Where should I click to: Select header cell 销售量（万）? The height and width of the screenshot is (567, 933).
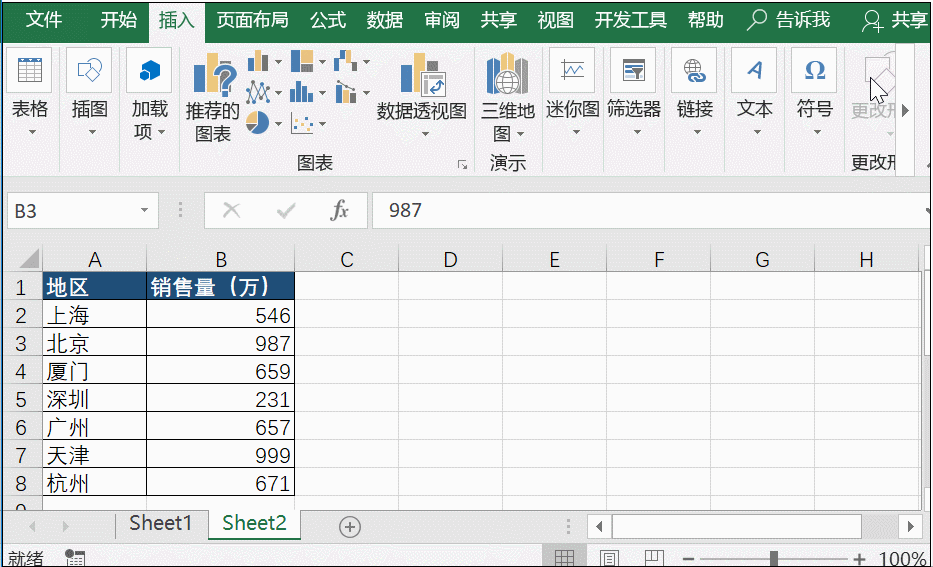click(221, 287)
